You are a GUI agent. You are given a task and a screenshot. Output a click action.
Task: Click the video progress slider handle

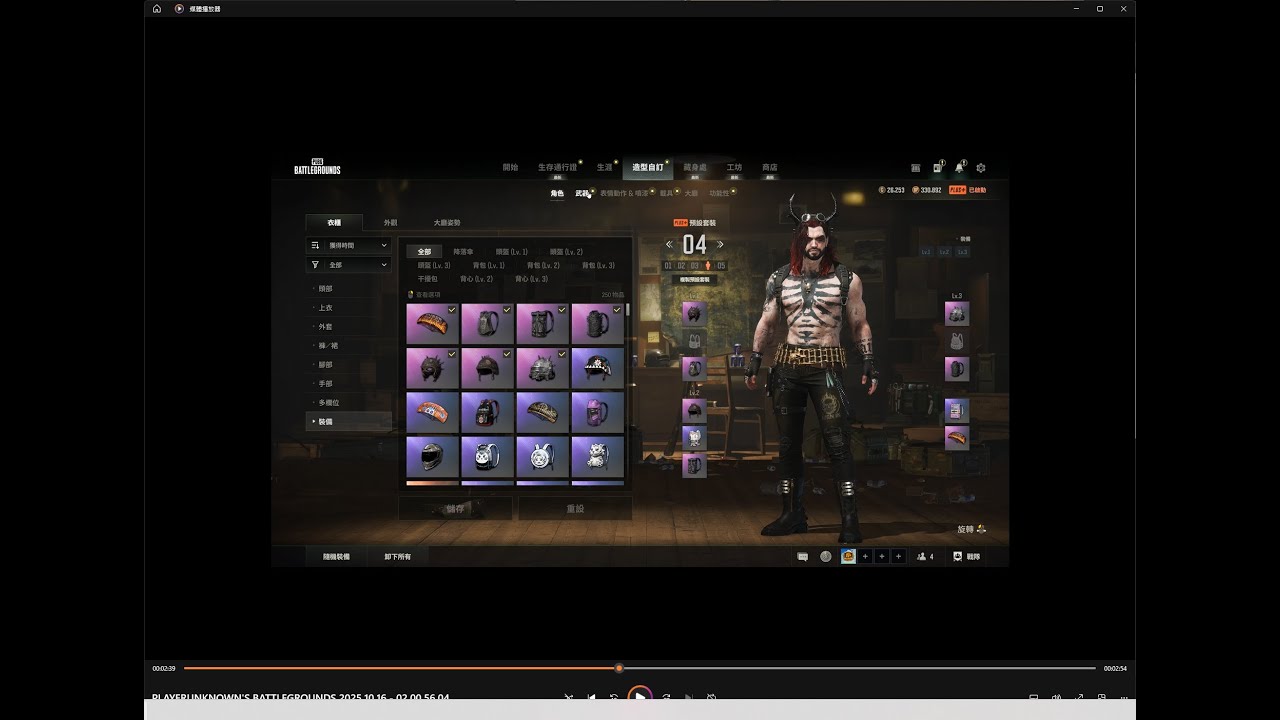point(619,668)
